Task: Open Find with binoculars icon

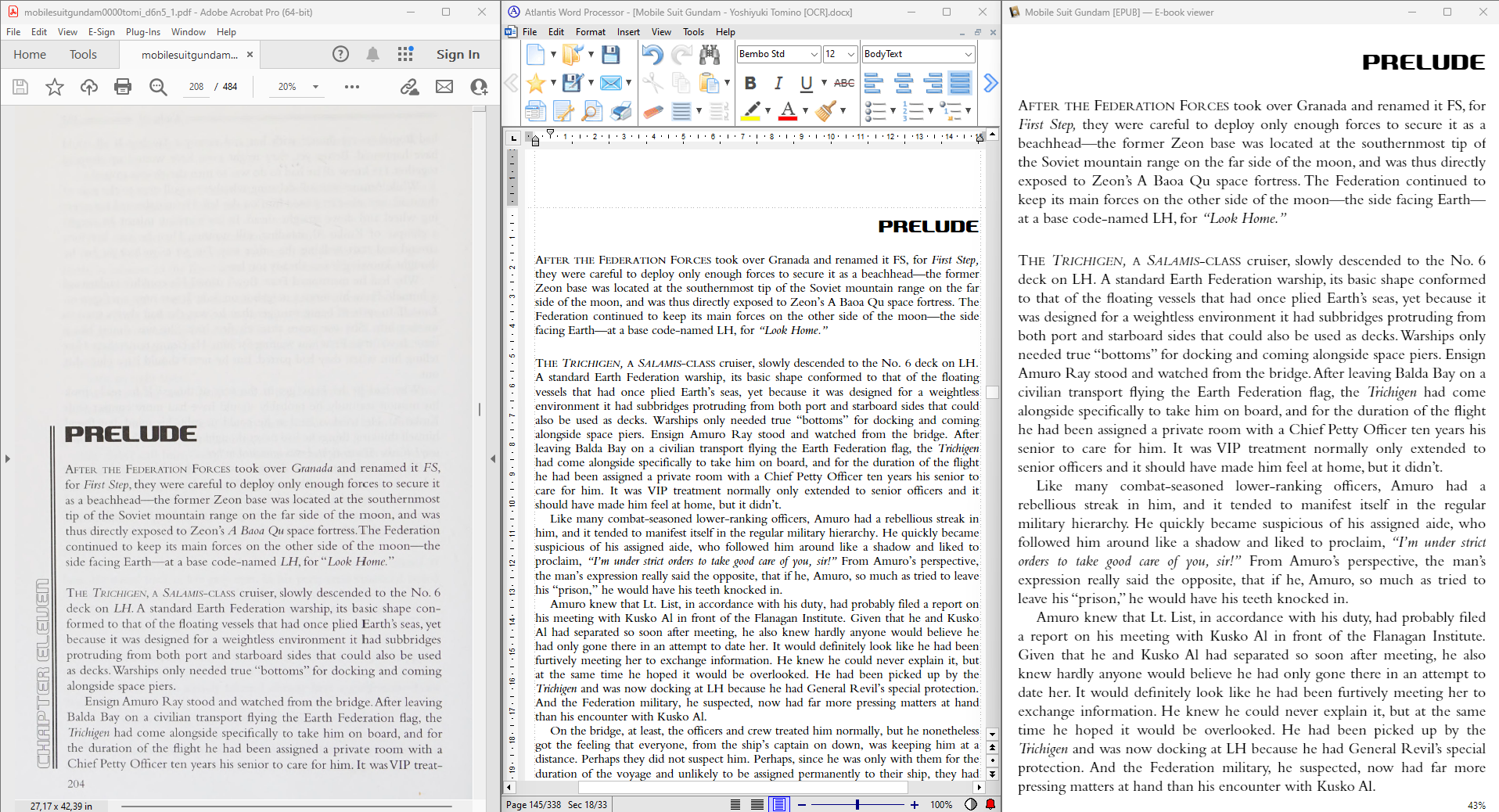Action: (x=710, y=54)
